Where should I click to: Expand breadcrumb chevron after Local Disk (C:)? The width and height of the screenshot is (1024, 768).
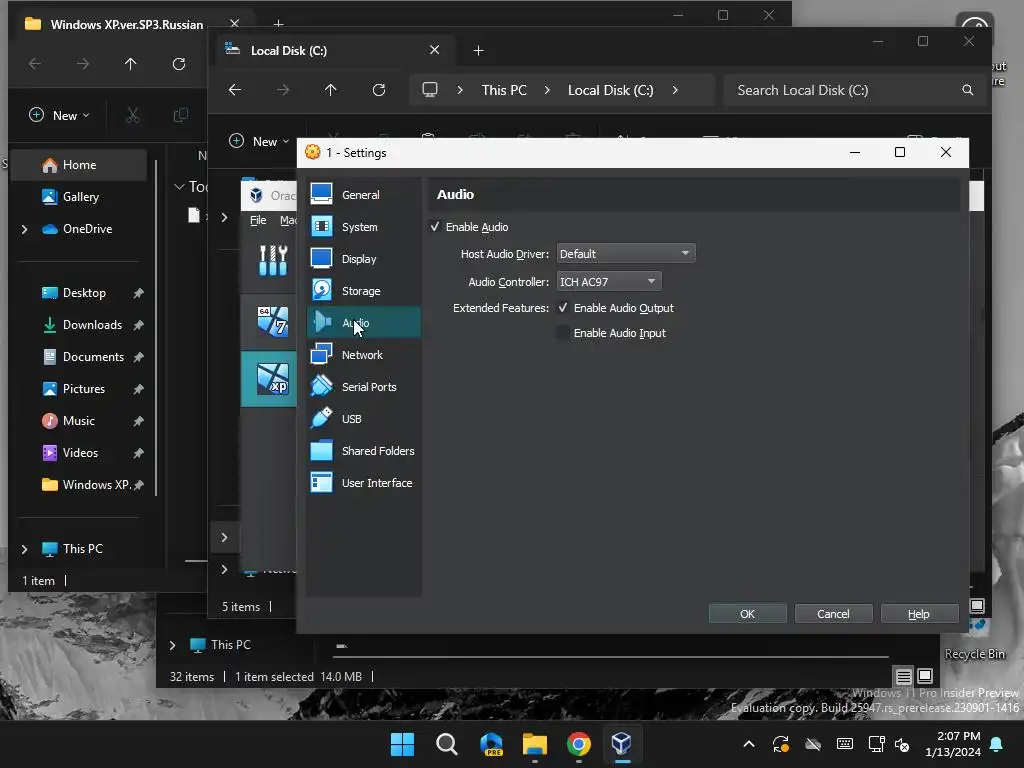[x=675, y=90]
